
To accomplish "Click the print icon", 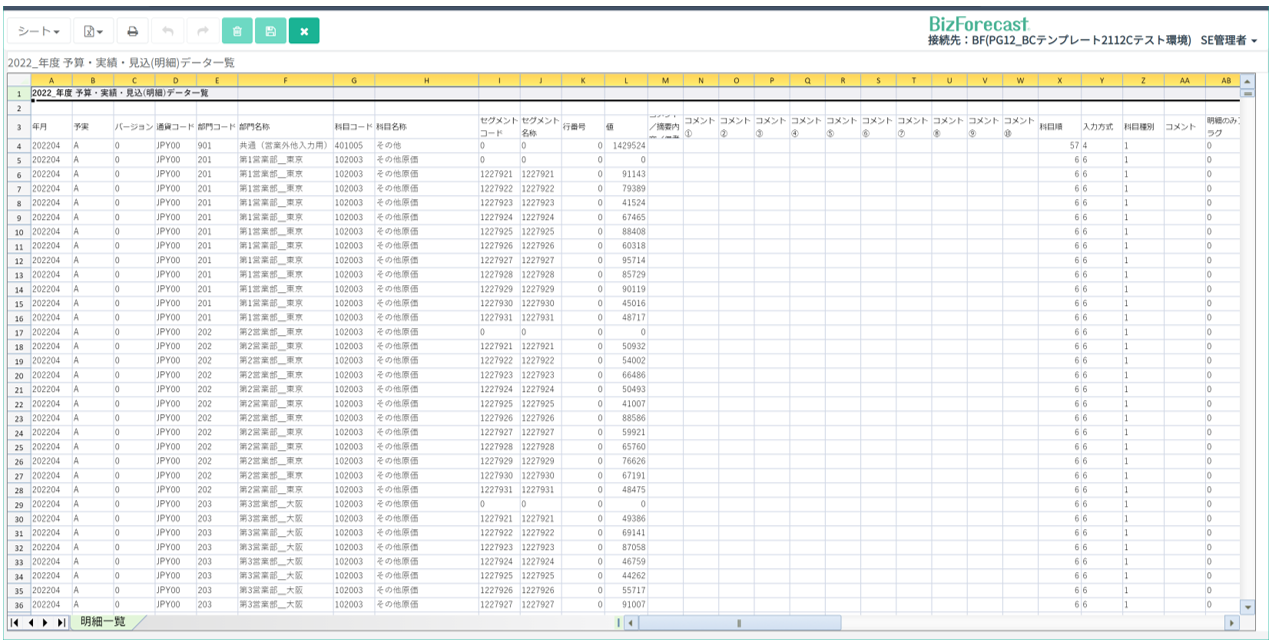I will pyautogui.click(x=132, y=32).
